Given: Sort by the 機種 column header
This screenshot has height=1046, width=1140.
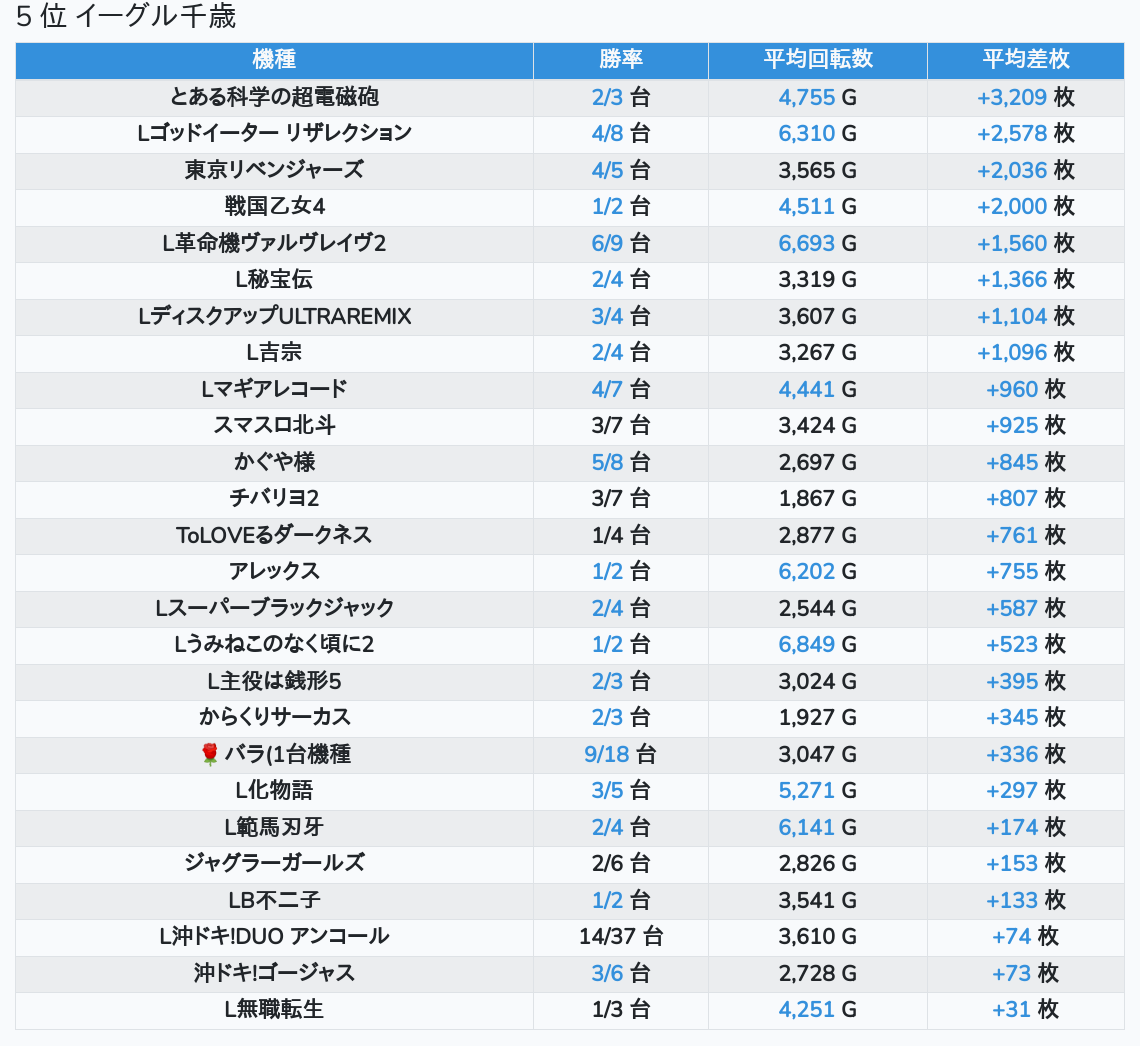Looking at the screenshot, I should pos(274,59).
